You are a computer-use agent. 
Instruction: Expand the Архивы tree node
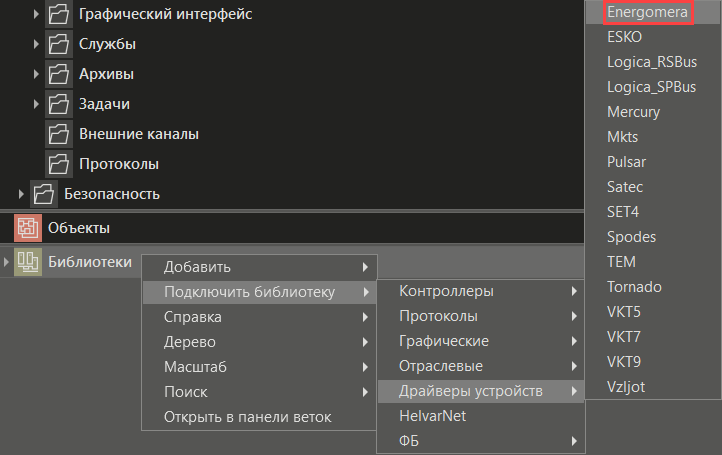click(x=36, y=74)
